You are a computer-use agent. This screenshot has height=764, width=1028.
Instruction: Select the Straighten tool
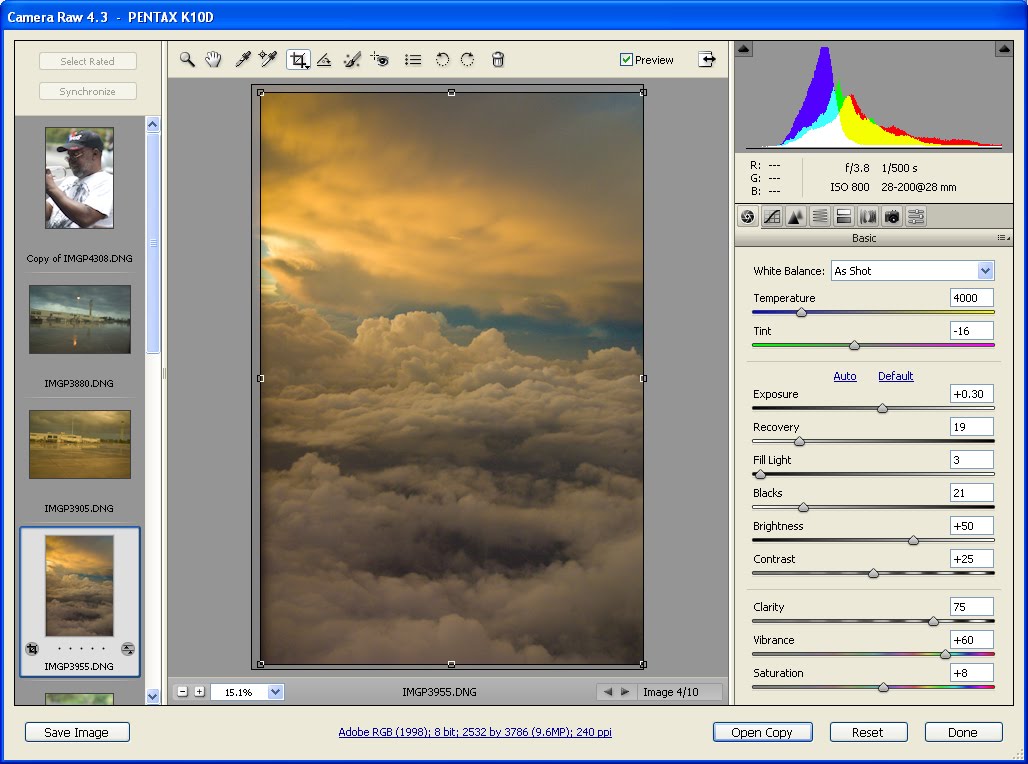click(324, 60)
